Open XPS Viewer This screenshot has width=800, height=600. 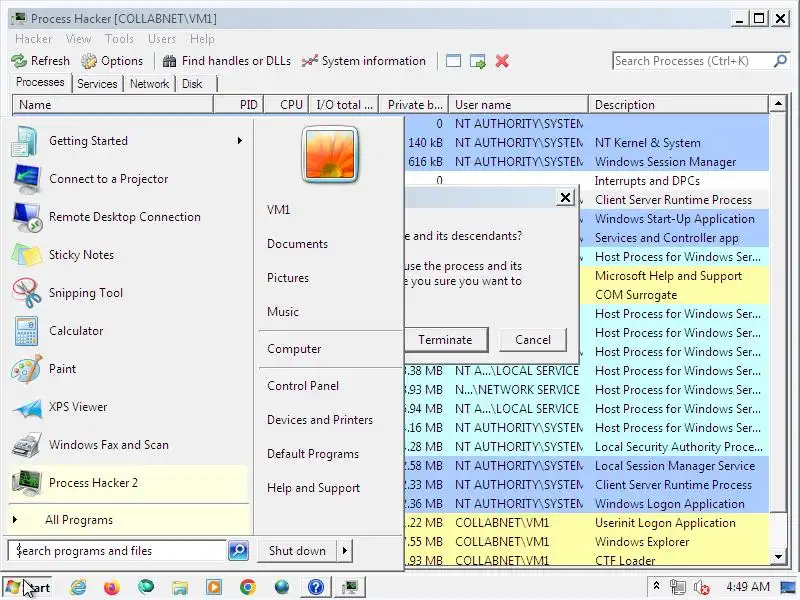point(128,407)
